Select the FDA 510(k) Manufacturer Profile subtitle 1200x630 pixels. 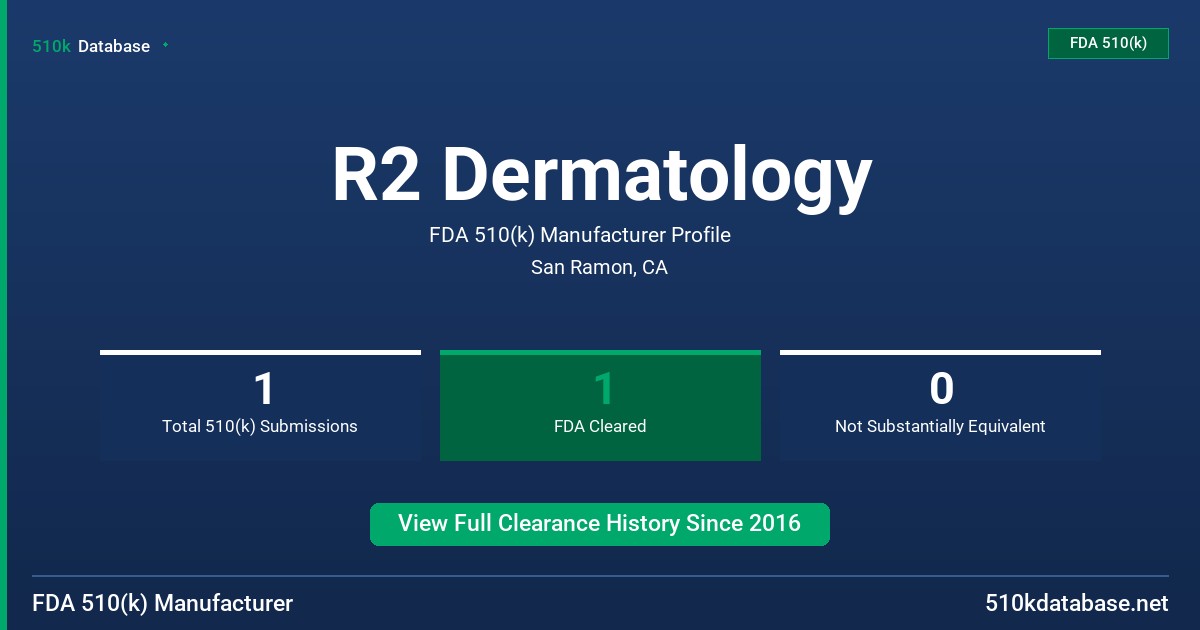(580, 235)
